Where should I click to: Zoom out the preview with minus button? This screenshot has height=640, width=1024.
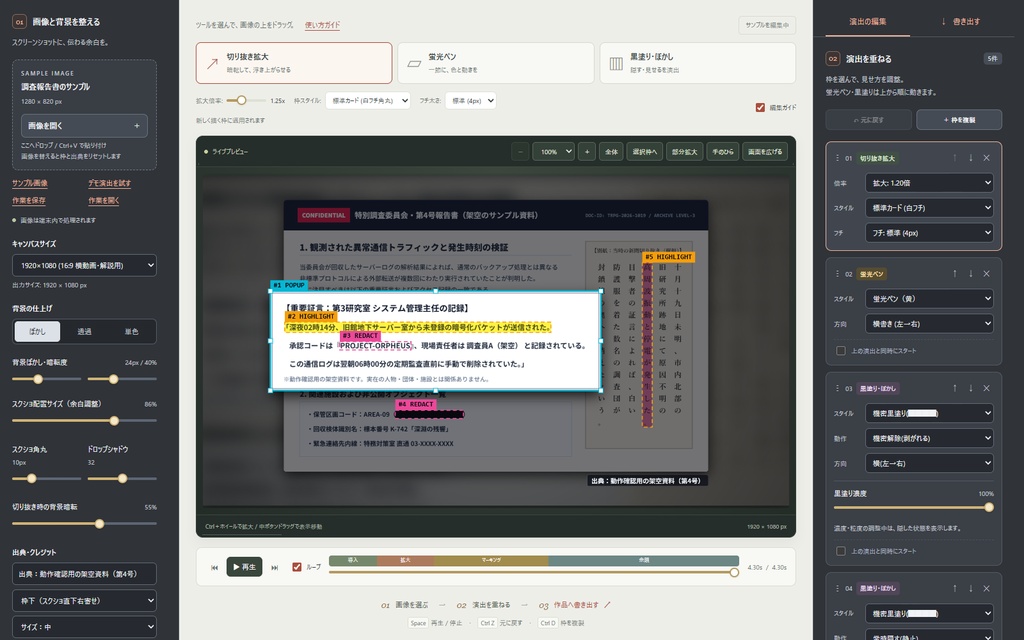point(520,152)
